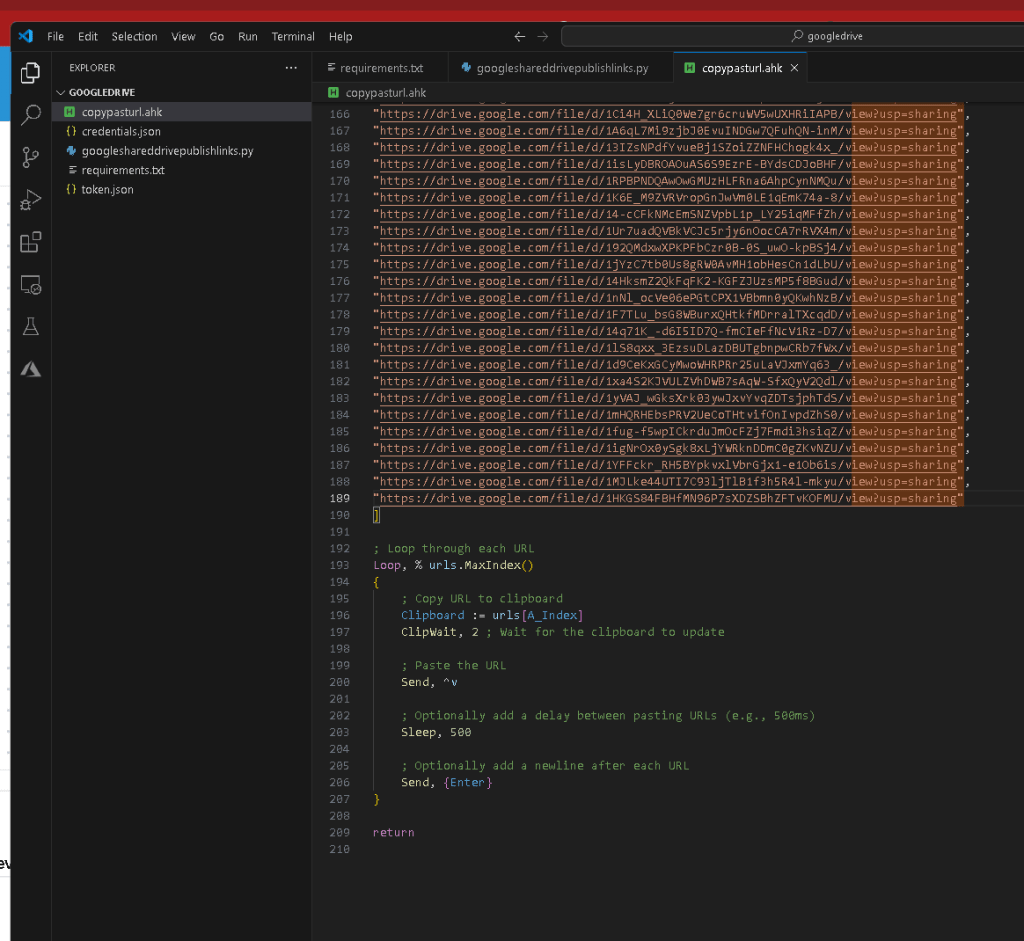Click the 'Loop, % urls.MaxIndex()' code line

point(453,566)
